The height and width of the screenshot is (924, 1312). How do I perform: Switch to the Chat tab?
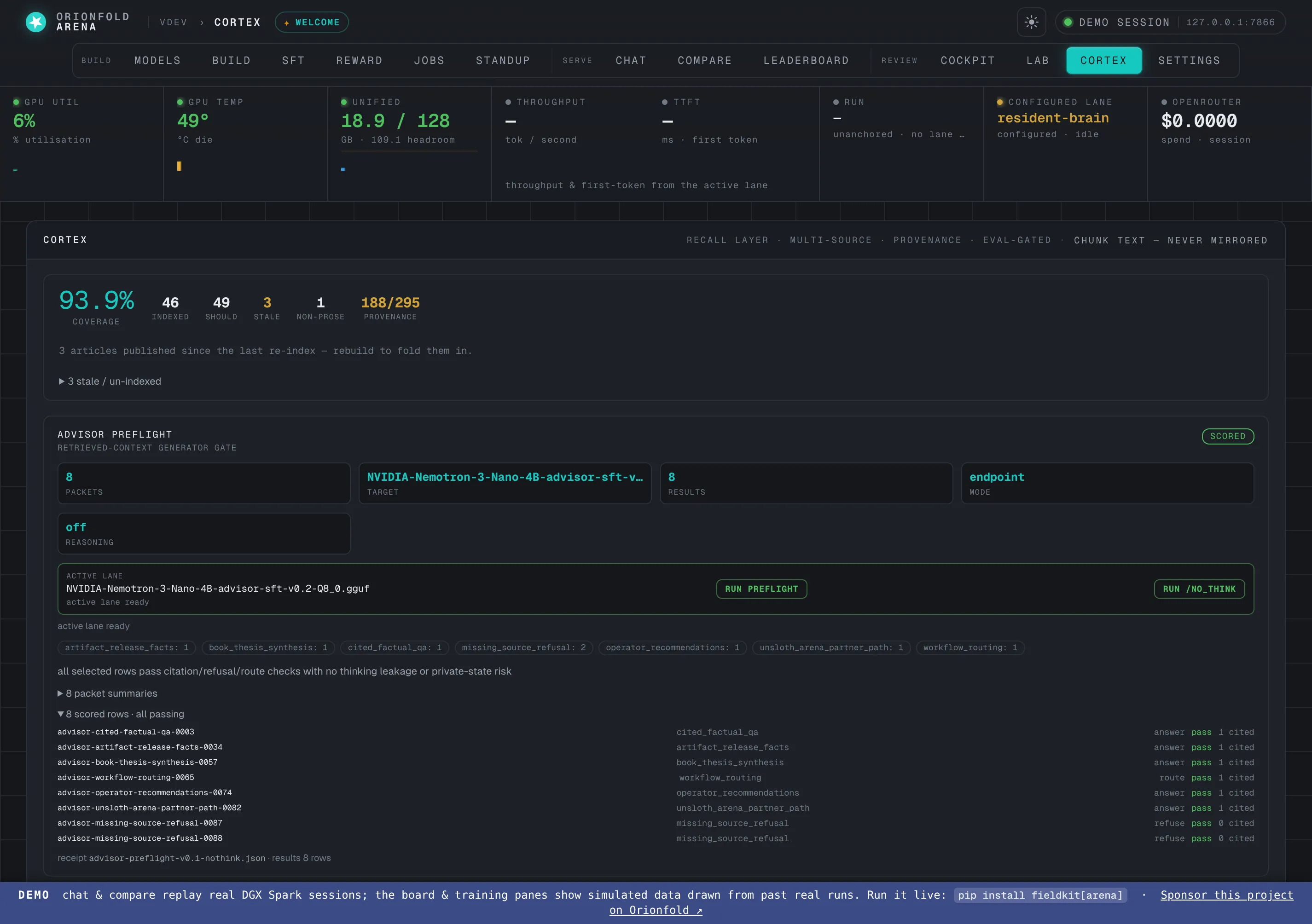click(631, 61)
